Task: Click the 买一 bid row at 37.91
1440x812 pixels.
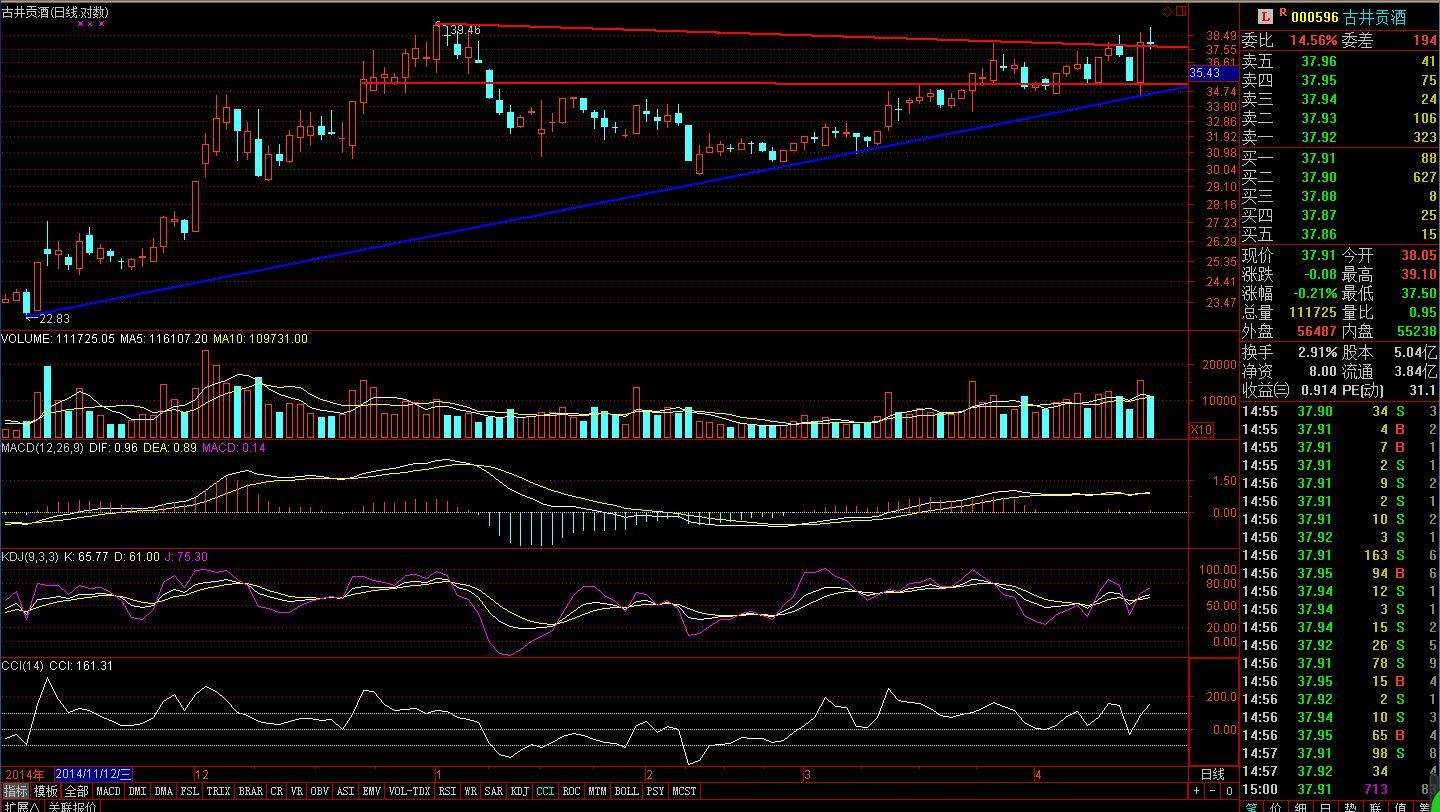Action: point(1340,157)
